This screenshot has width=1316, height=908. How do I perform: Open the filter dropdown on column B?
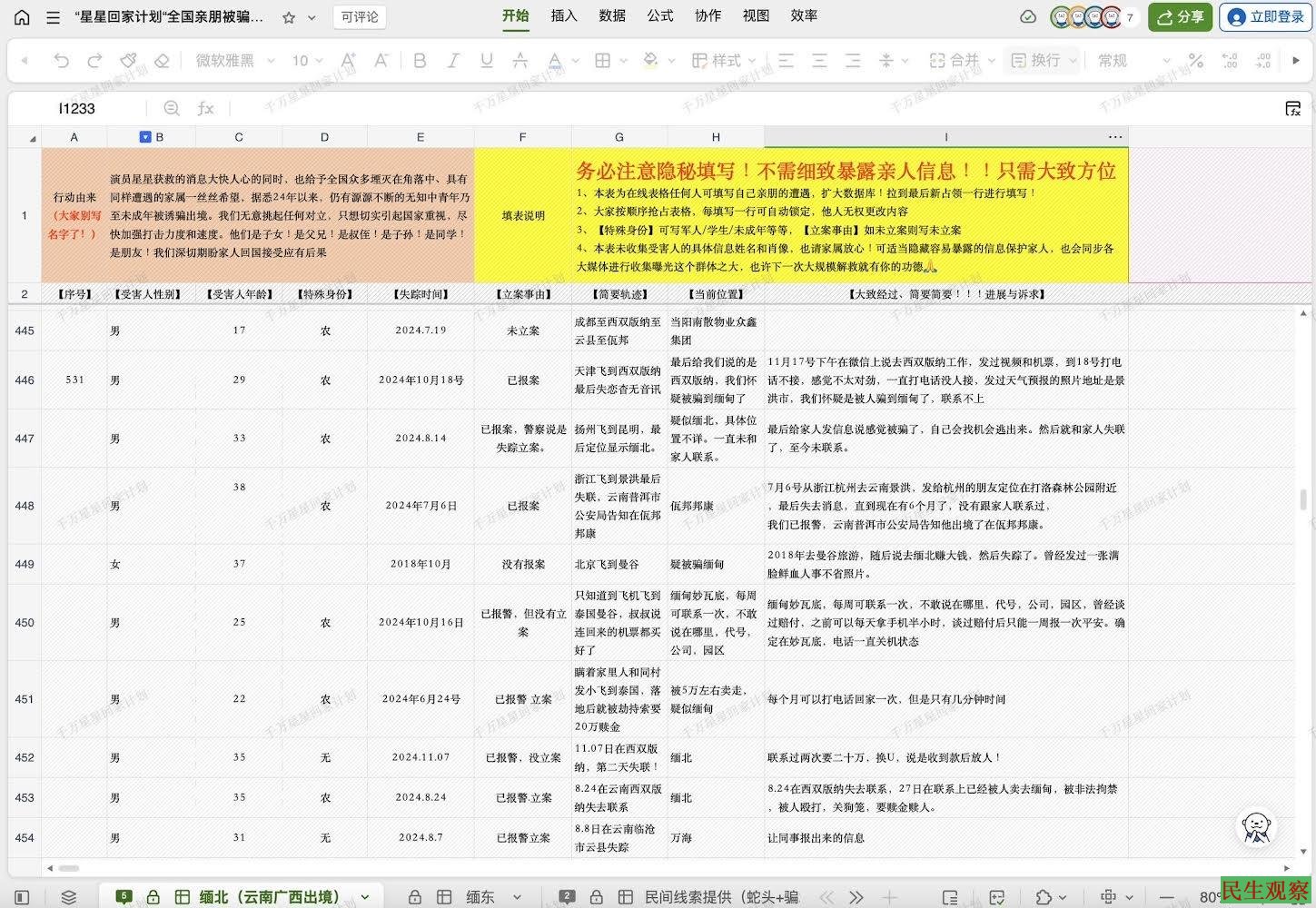(x=144, y=137)
